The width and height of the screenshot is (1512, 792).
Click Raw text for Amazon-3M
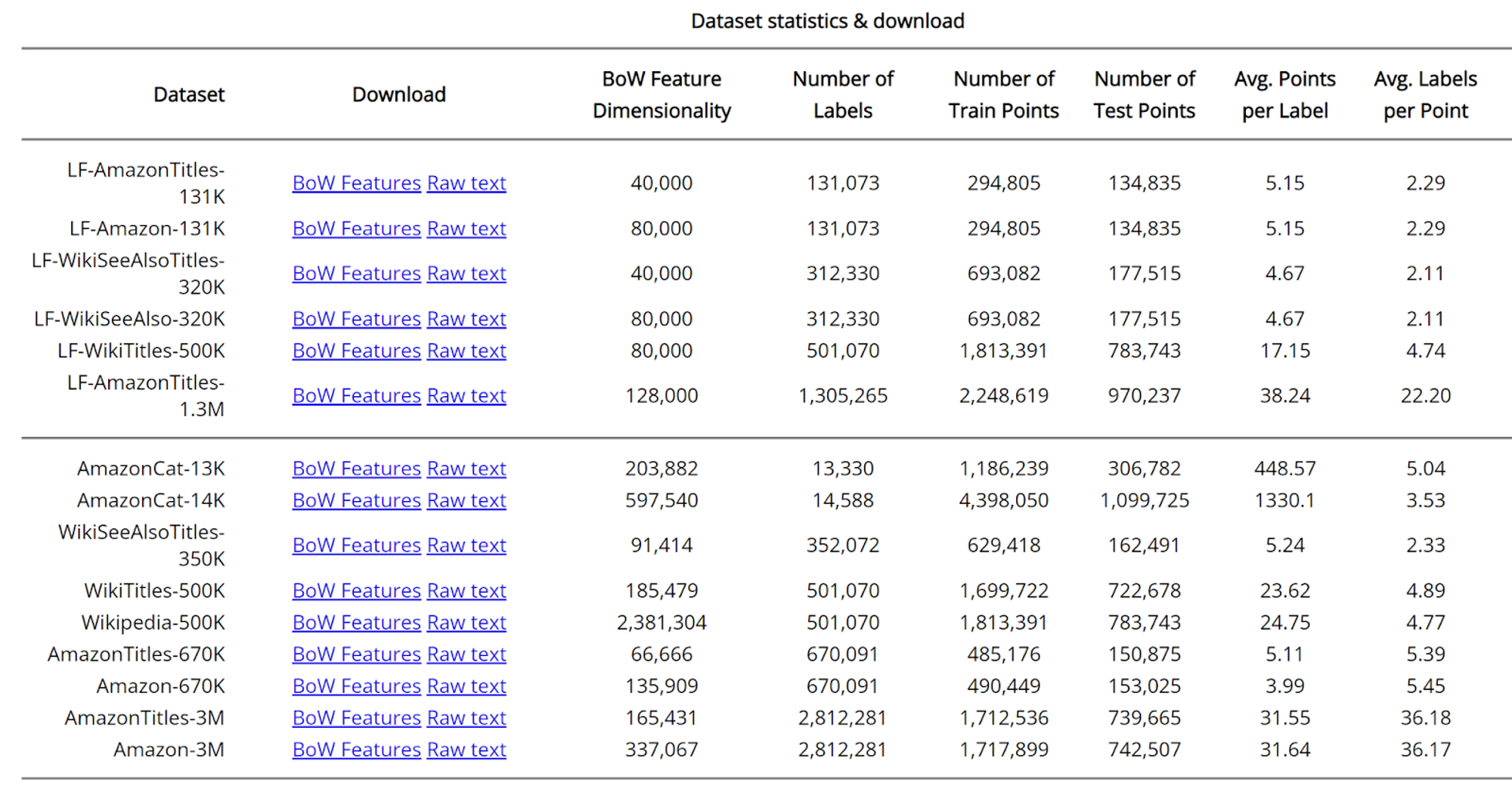(466, 750)
